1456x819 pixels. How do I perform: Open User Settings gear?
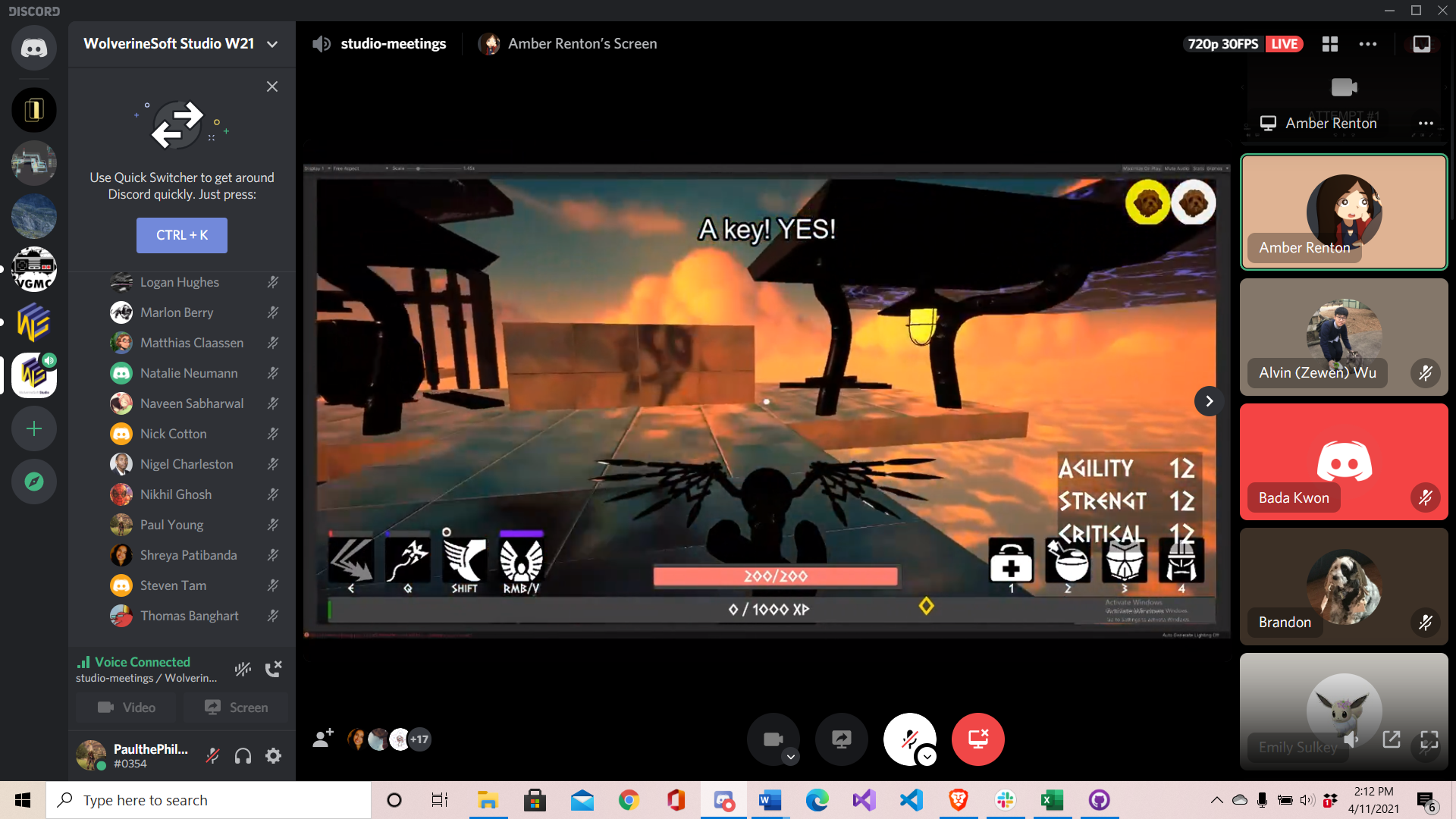click(273, 755)
